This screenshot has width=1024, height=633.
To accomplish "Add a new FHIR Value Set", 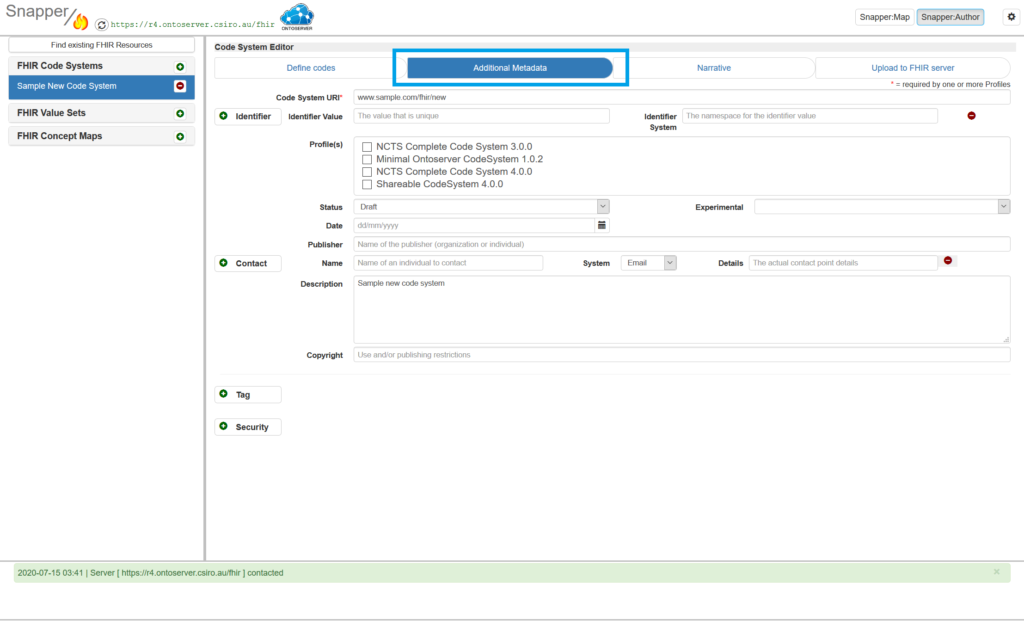I will click(180, 114).
